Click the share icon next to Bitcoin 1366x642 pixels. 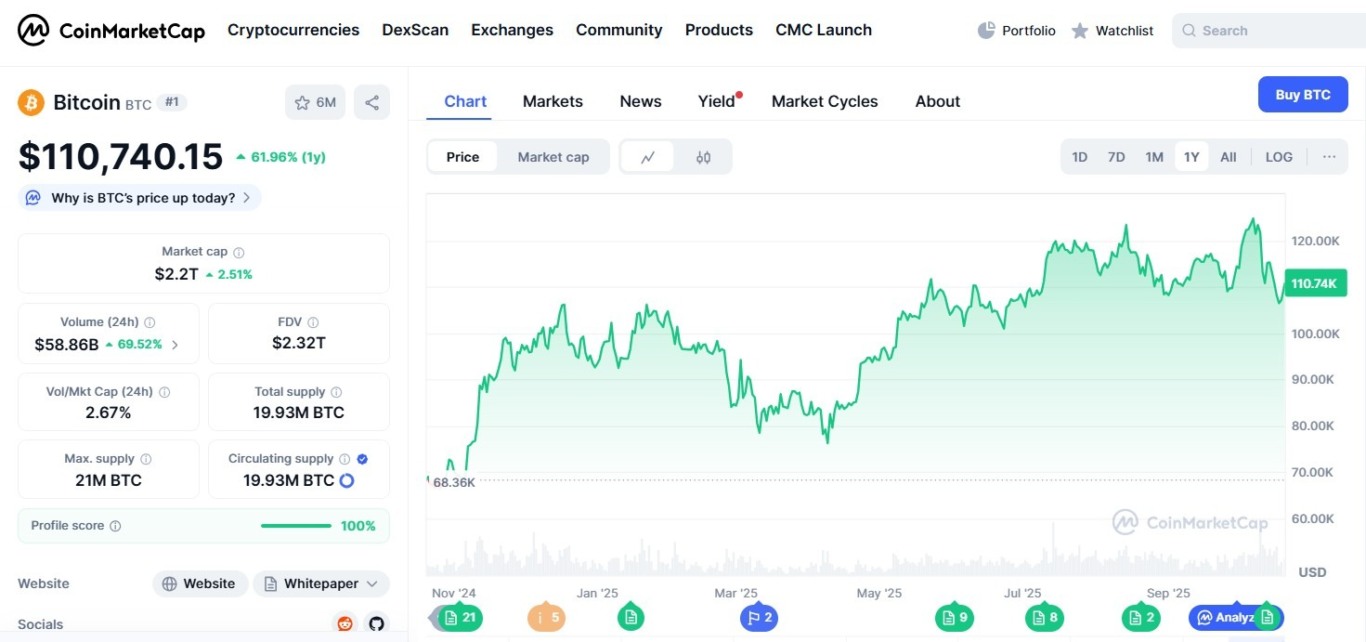point(372,102)
